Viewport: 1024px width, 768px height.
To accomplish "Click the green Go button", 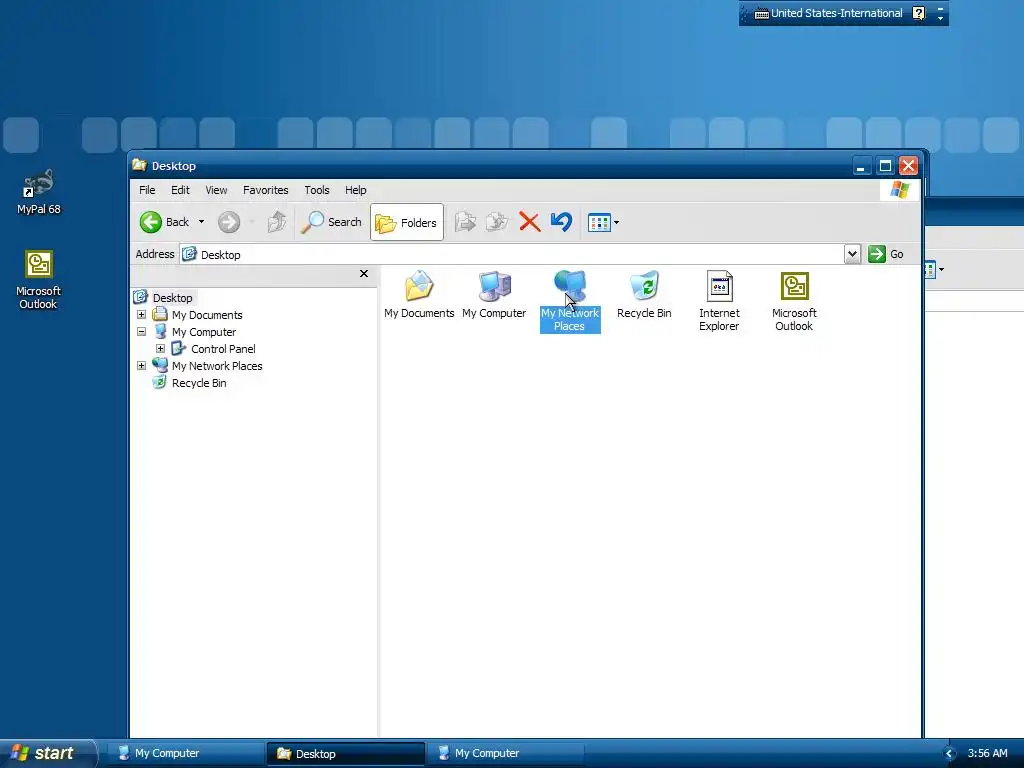I will pos(886,254).
